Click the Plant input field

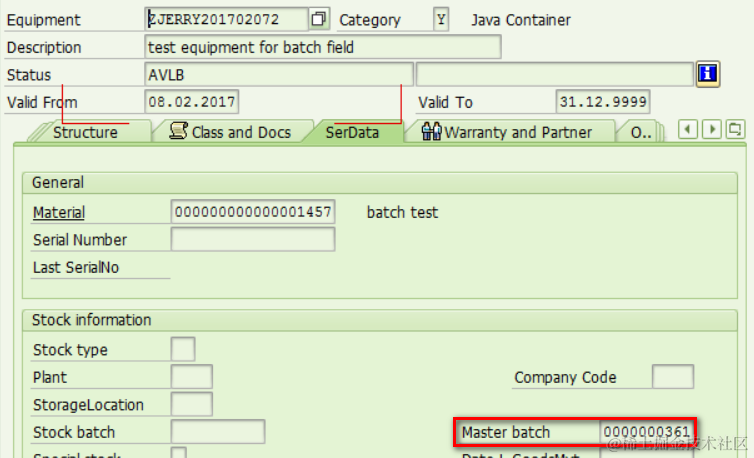(x=191, y=377)
